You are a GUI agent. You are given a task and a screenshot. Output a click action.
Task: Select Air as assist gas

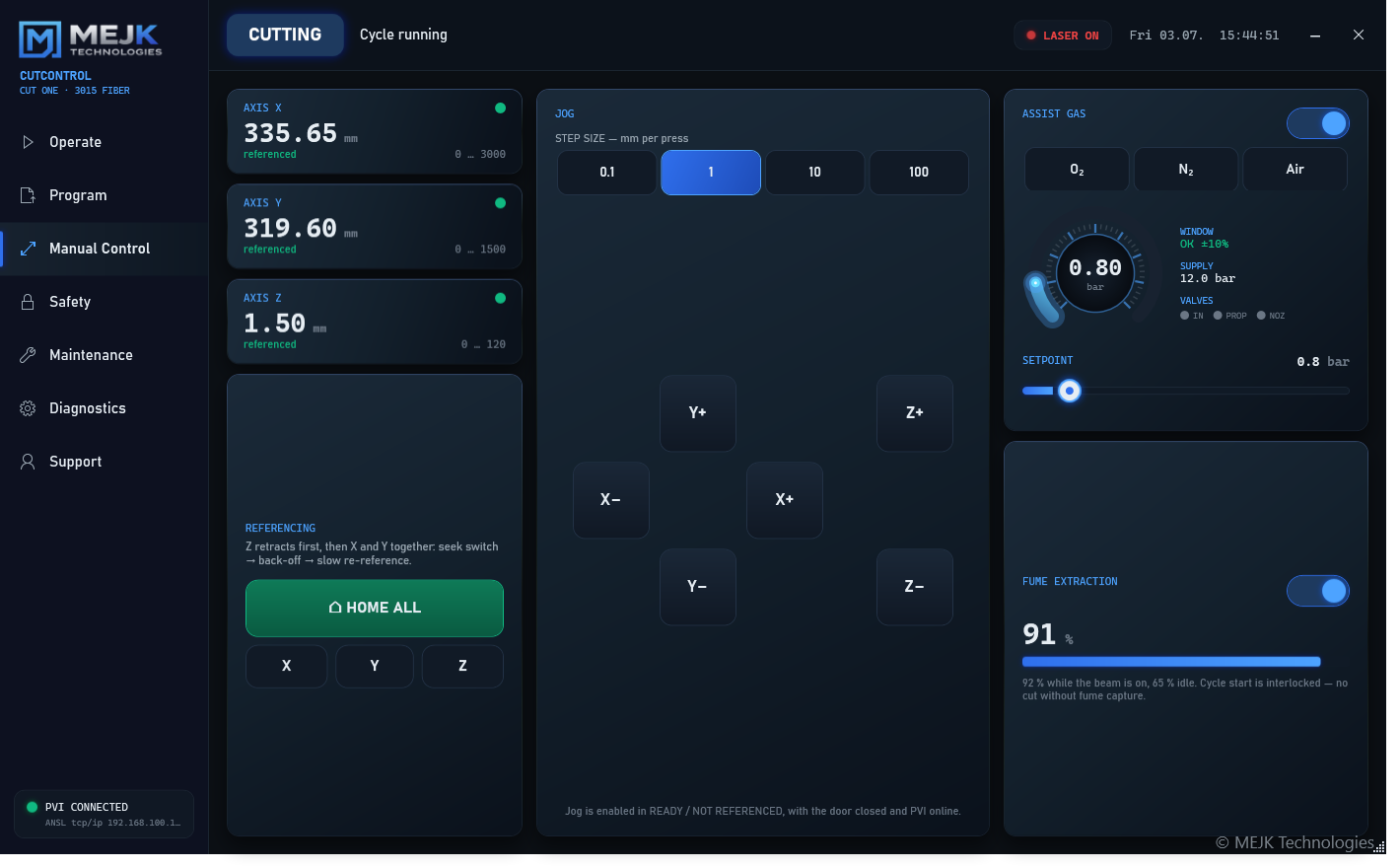coord(1295,170)
